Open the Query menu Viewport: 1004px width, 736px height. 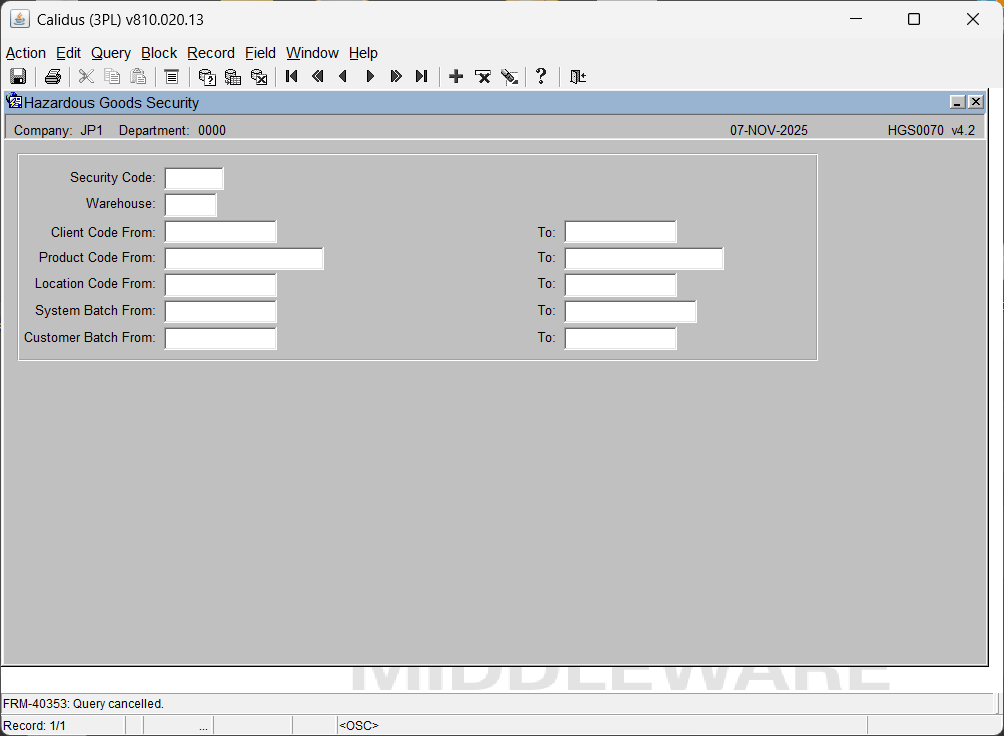pos(110,53)
